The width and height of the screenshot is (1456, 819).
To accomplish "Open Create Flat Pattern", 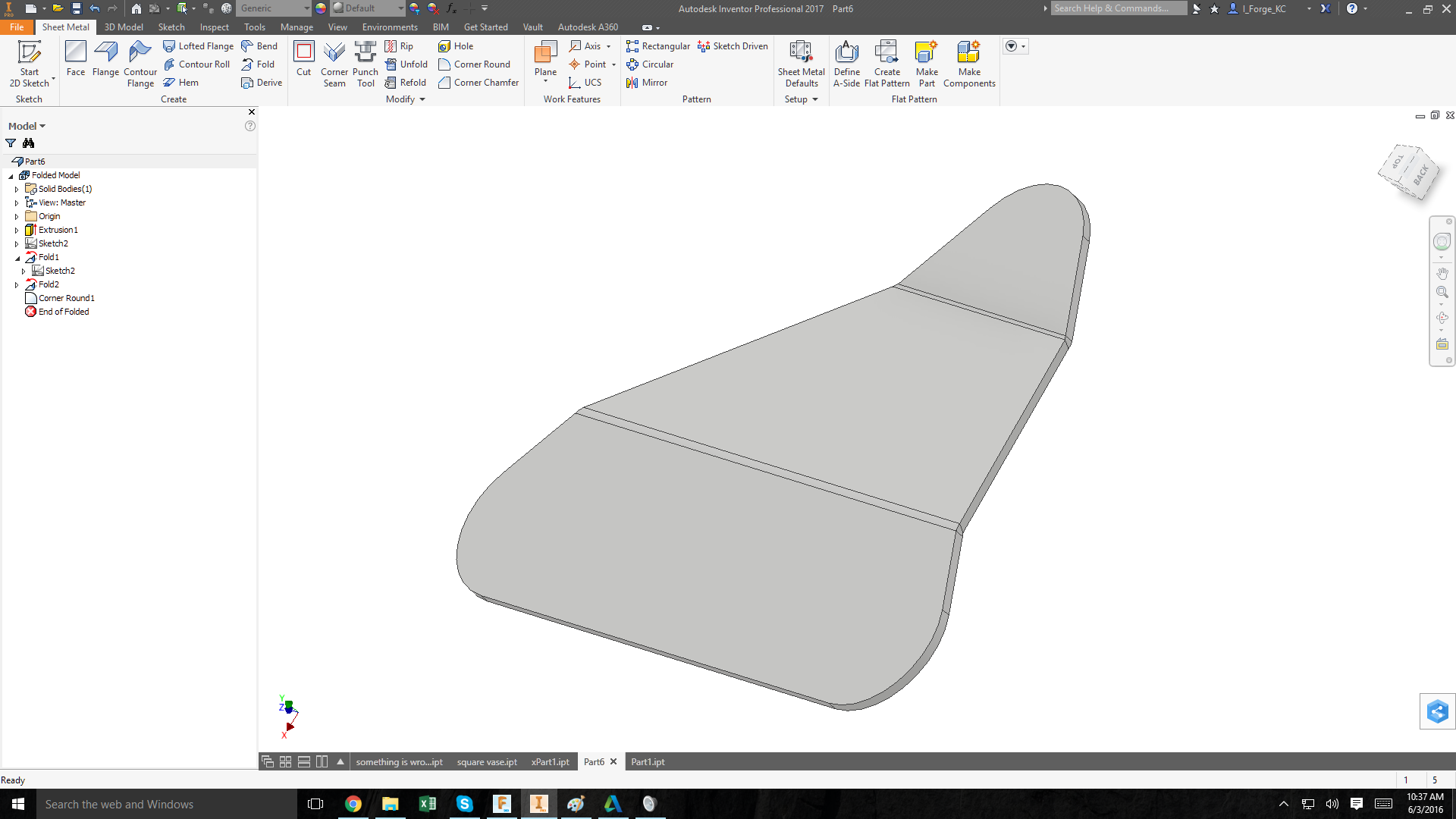I will [886, 62].
